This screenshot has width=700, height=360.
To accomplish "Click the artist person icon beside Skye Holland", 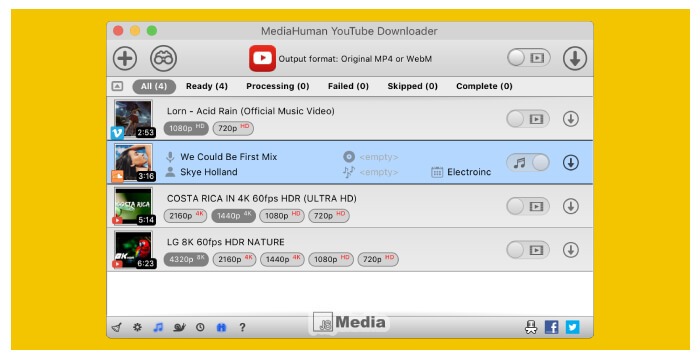I will point(170,172).
